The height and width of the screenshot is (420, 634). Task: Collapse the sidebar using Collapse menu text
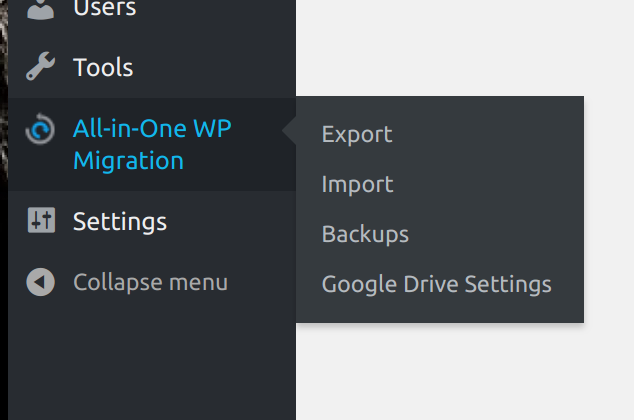pyautogui.click(x=150, y=282)
